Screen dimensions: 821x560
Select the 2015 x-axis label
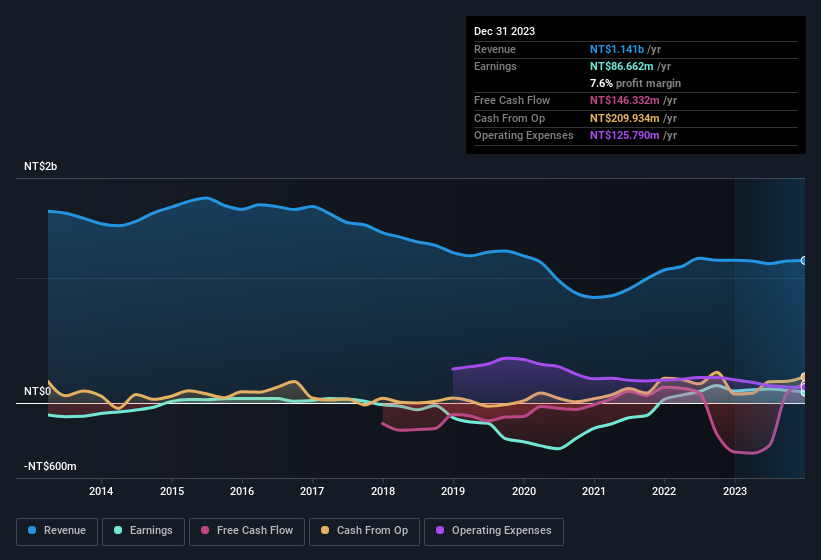click(x=172, y=491)
